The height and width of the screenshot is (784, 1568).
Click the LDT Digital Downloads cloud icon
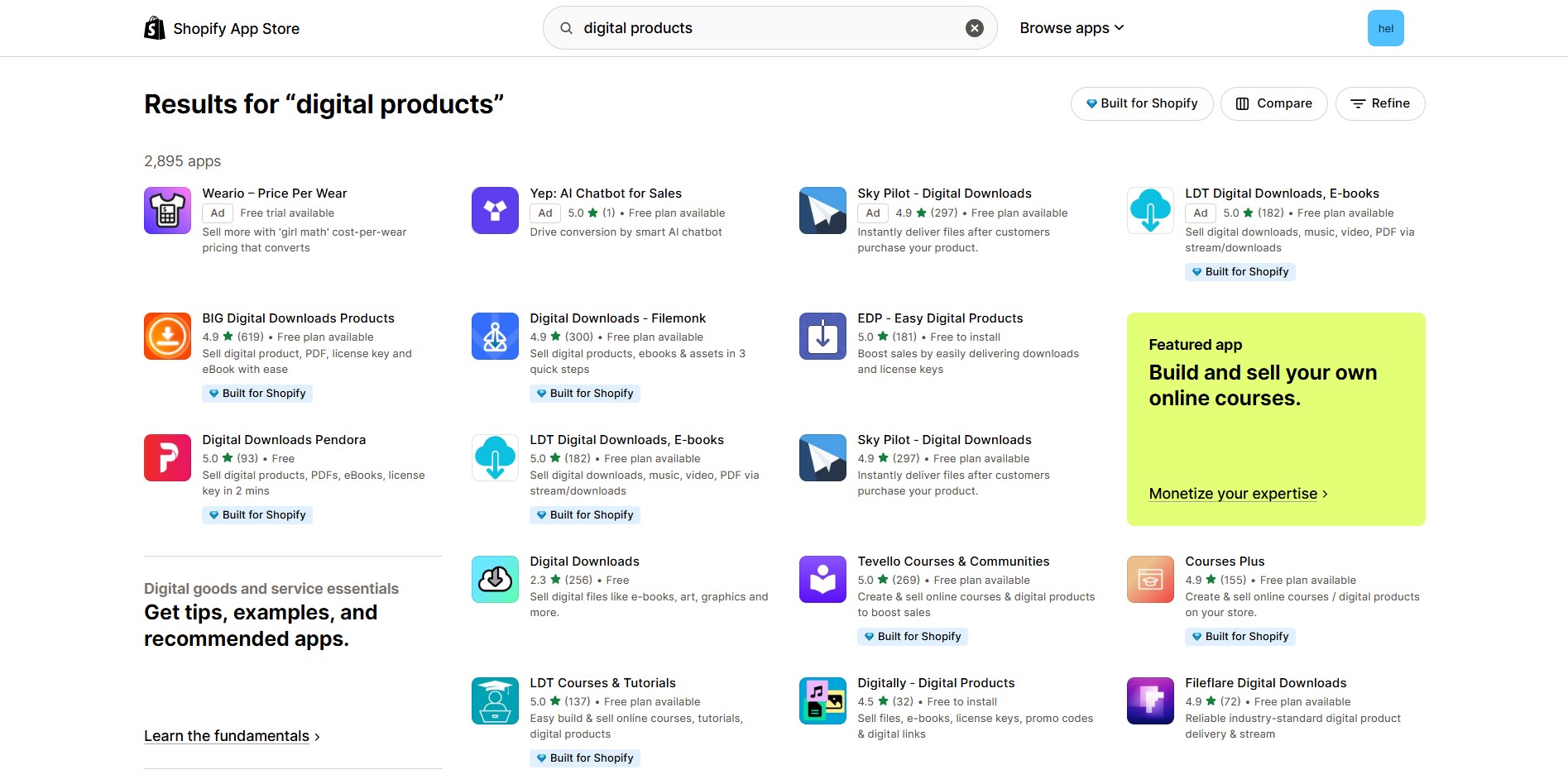pos(1149,209)
